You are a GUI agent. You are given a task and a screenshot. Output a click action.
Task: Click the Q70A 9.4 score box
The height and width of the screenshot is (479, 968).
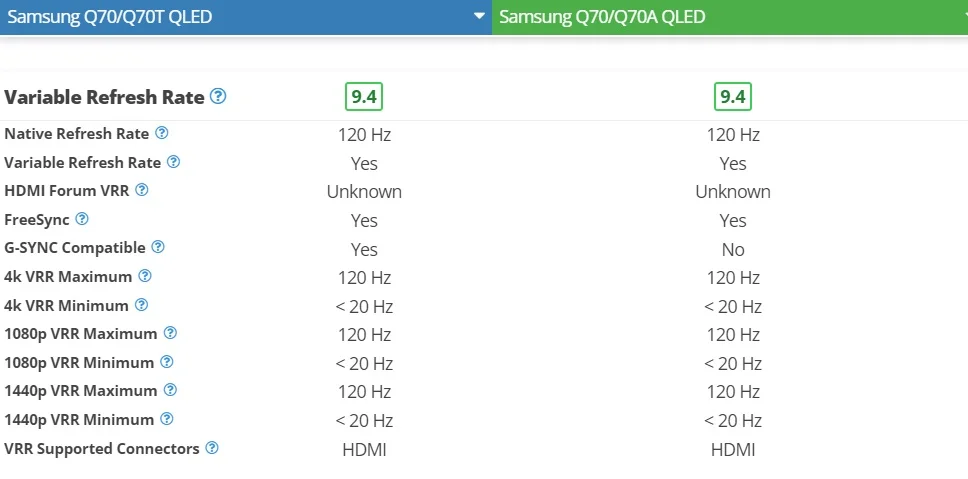[733, 97]
